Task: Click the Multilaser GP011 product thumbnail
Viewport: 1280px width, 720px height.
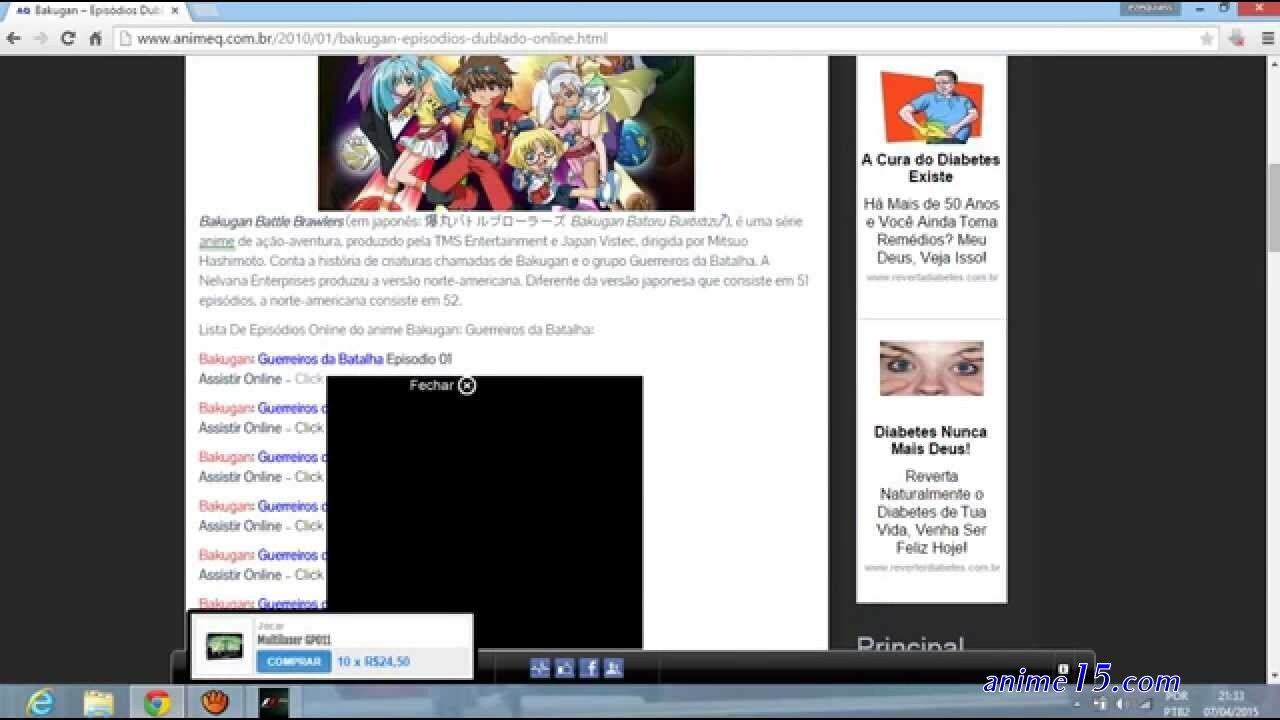Action: [224, 646]
